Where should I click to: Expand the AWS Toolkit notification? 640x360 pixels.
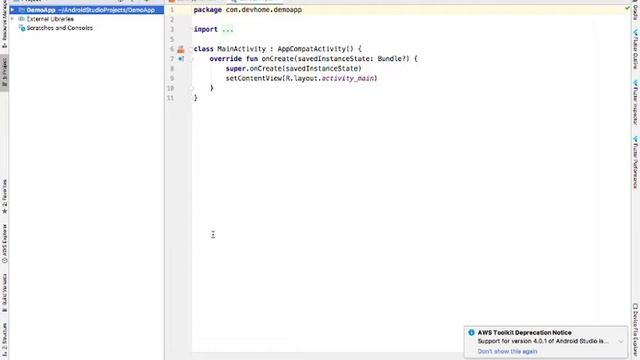pyautogui.click(x=621, y=341)
